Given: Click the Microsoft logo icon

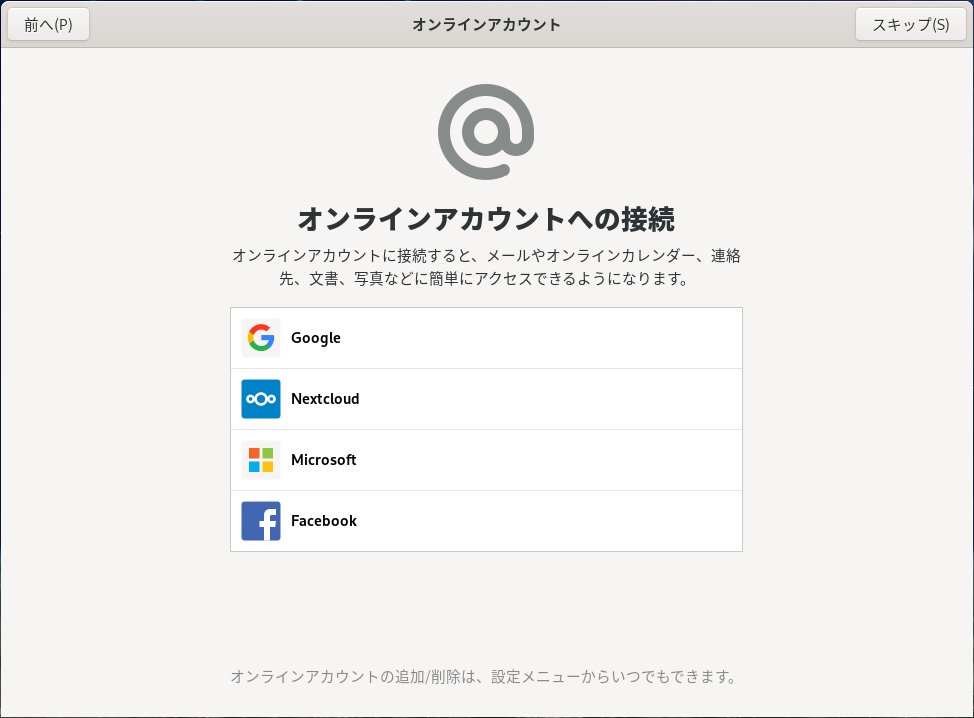Looking at the screenshot, I should tap(261, 460).
